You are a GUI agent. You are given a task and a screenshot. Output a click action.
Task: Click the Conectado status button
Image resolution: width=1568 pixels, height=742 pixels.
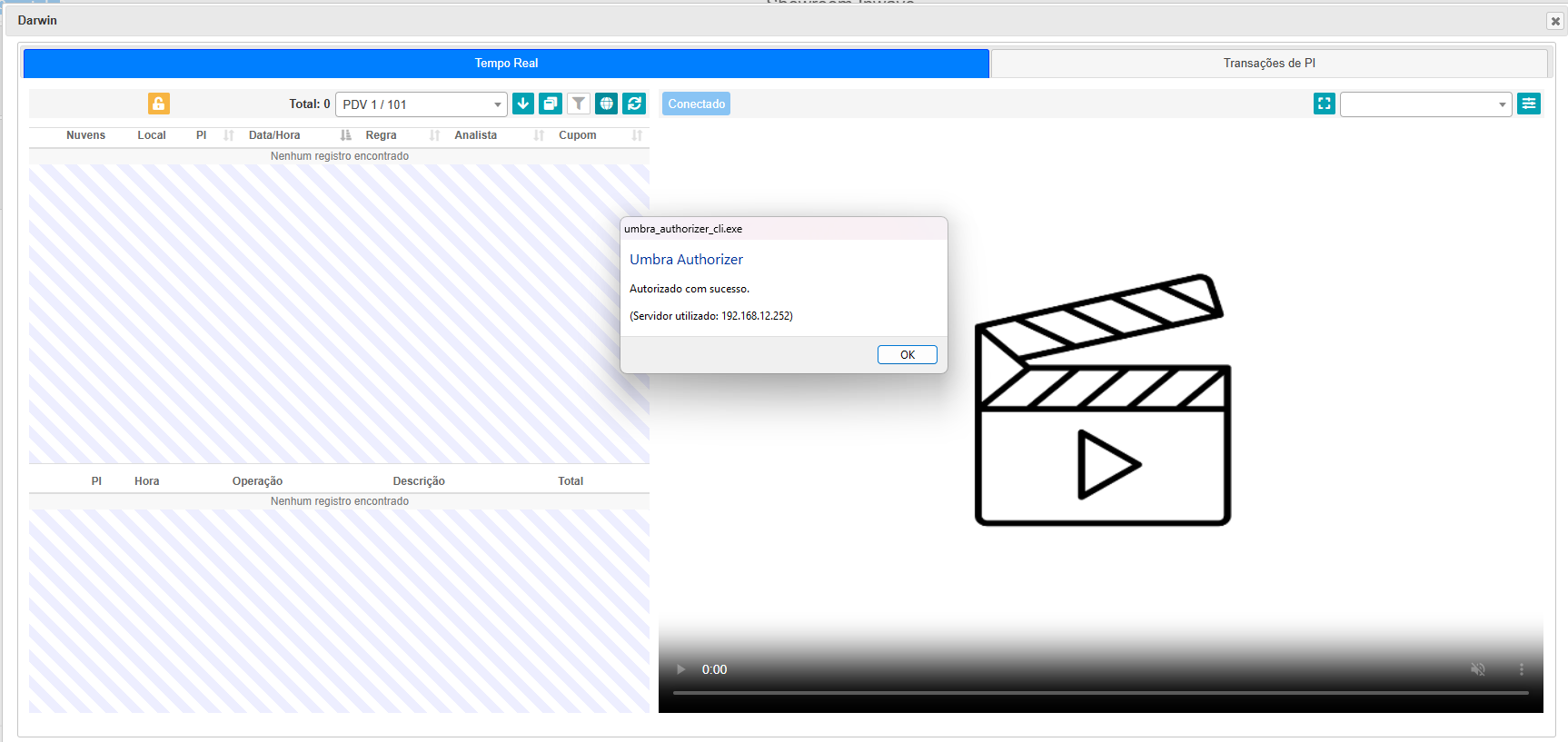pos(696,104)
